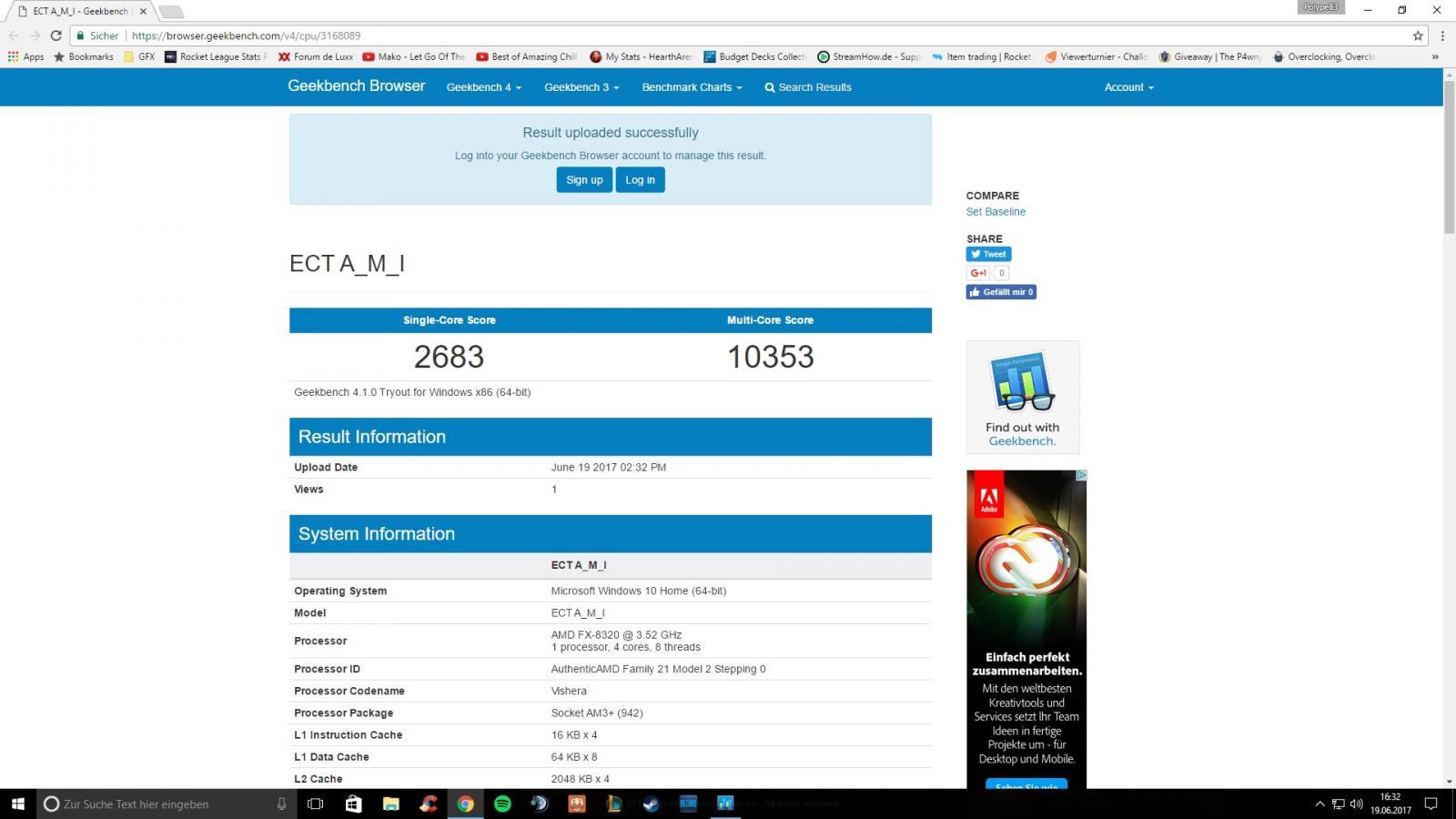The image size is (1456, 819).
Task: Click the Windows search box
Action: pyautogui.click(x=166, y=804)
